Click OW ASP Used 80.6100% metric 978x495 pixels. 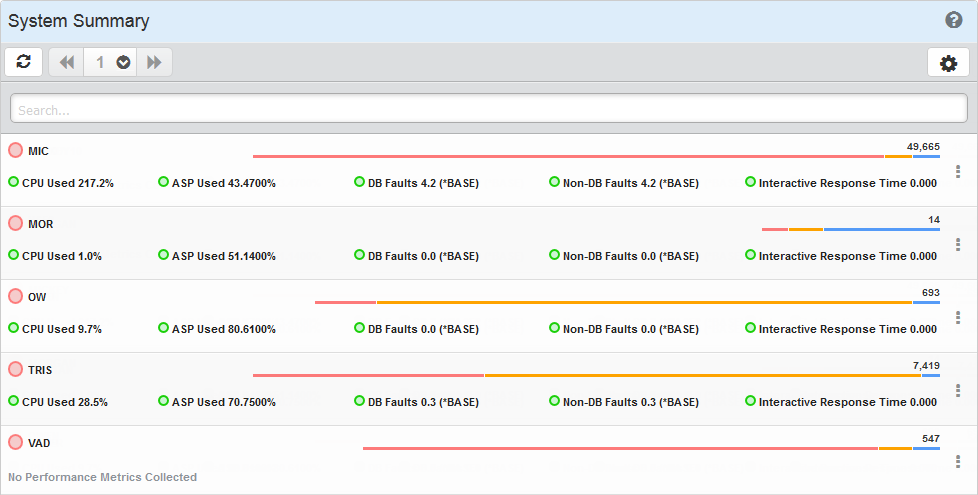coord(223,329)
